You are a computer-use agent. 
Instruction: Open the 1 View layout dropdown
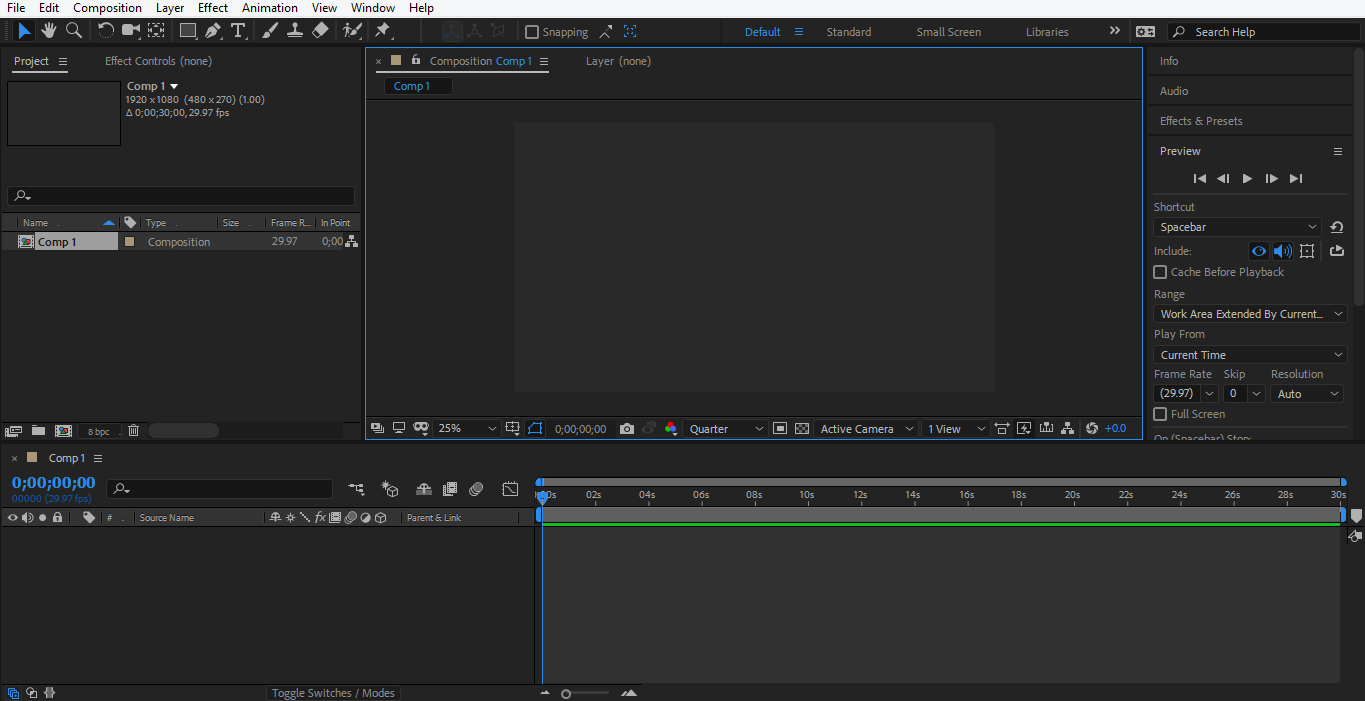[x=955, y=429]
